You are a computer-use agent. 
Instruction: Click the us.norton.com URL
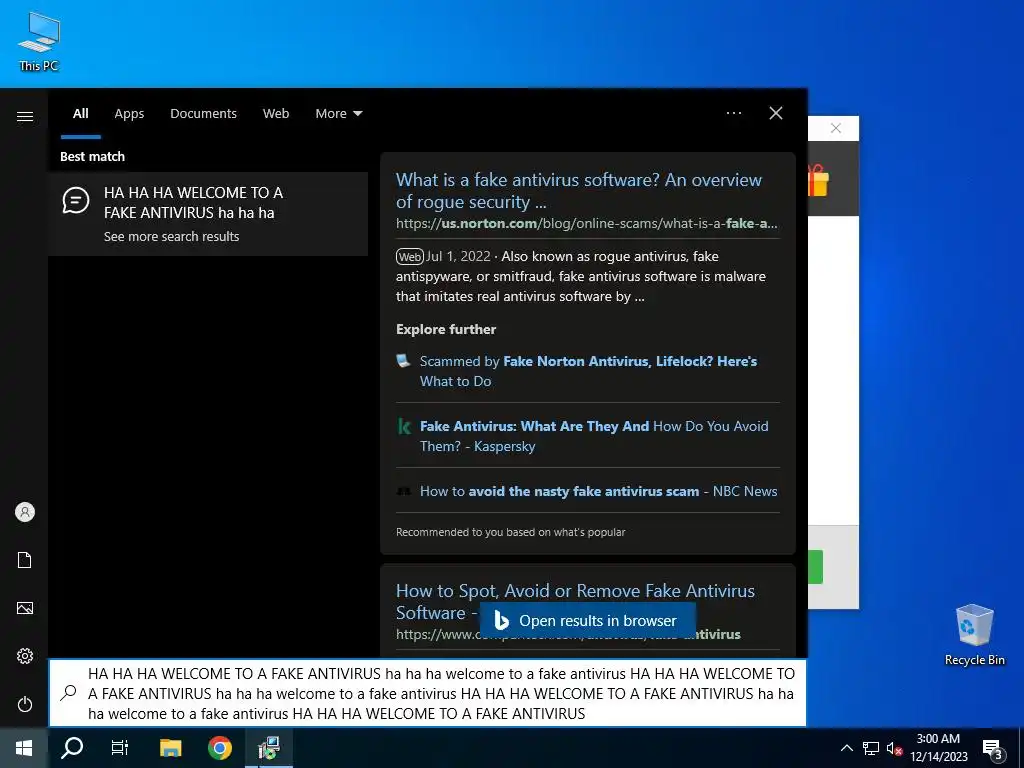(x=586, y=223)
